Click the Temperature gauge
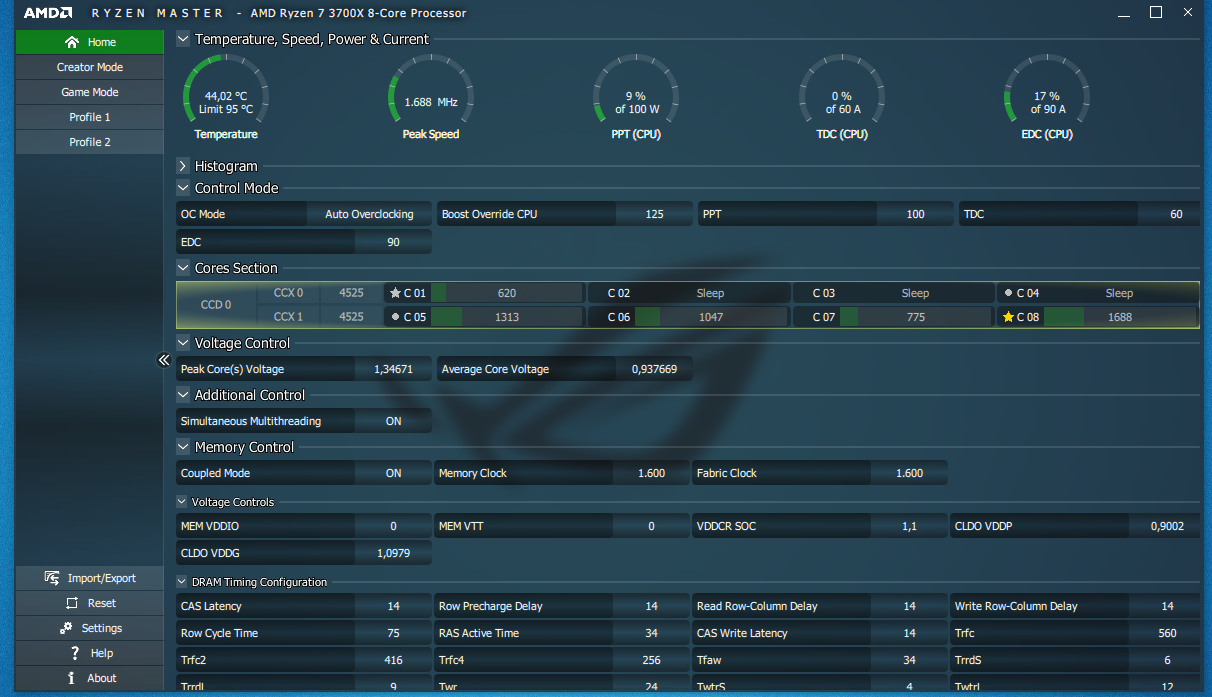 pyautogui.click(x=226, y=97)
